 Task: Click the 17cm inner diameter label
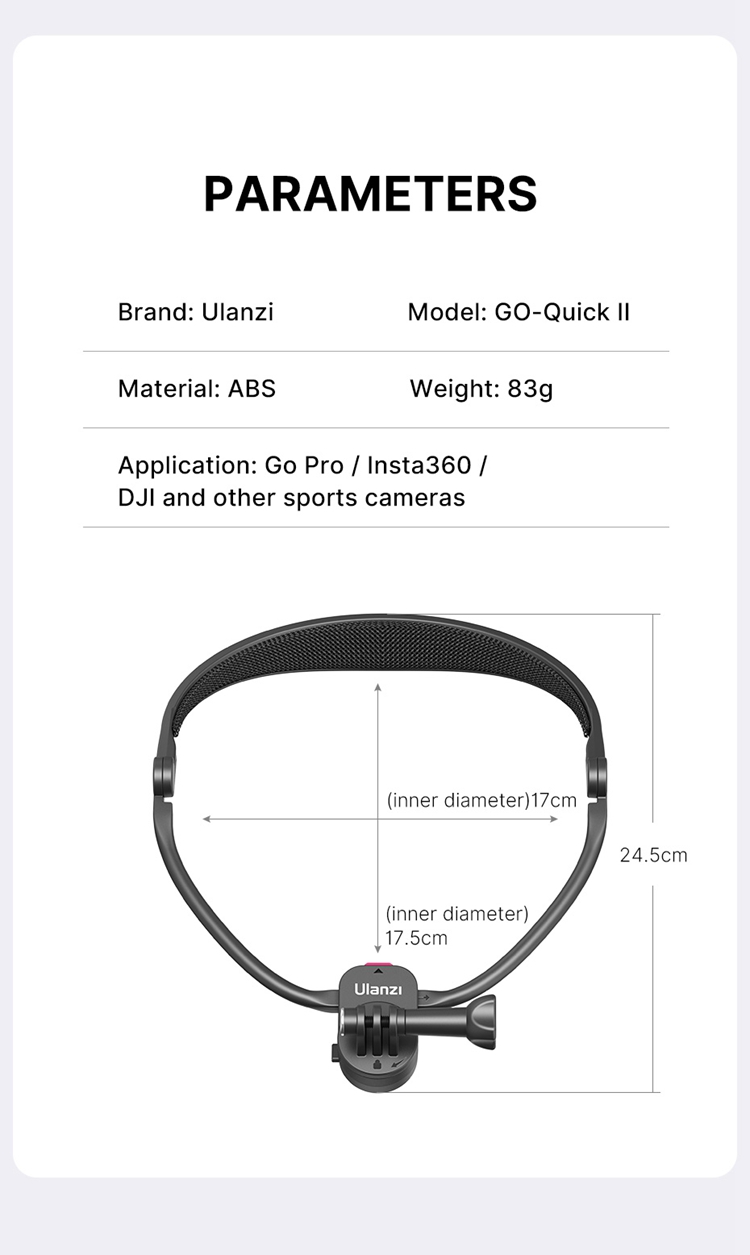pos(482,800)
